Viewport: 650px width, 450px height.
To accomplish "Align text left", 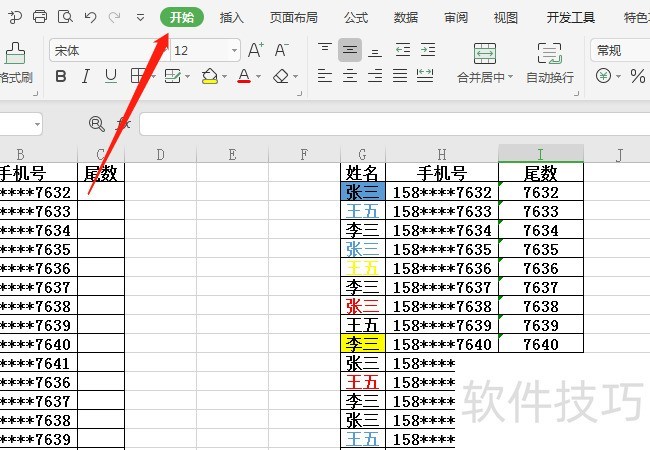I will point(325,76).
